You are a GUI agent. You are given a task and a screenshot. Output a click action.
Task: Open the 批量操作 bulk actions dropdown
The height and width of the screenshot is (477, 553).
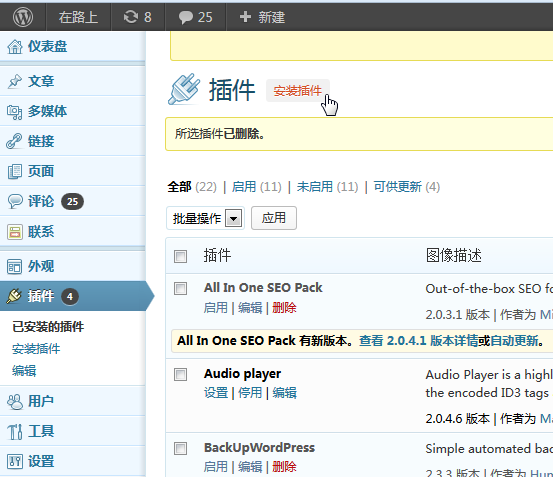(x=205, y=219)
